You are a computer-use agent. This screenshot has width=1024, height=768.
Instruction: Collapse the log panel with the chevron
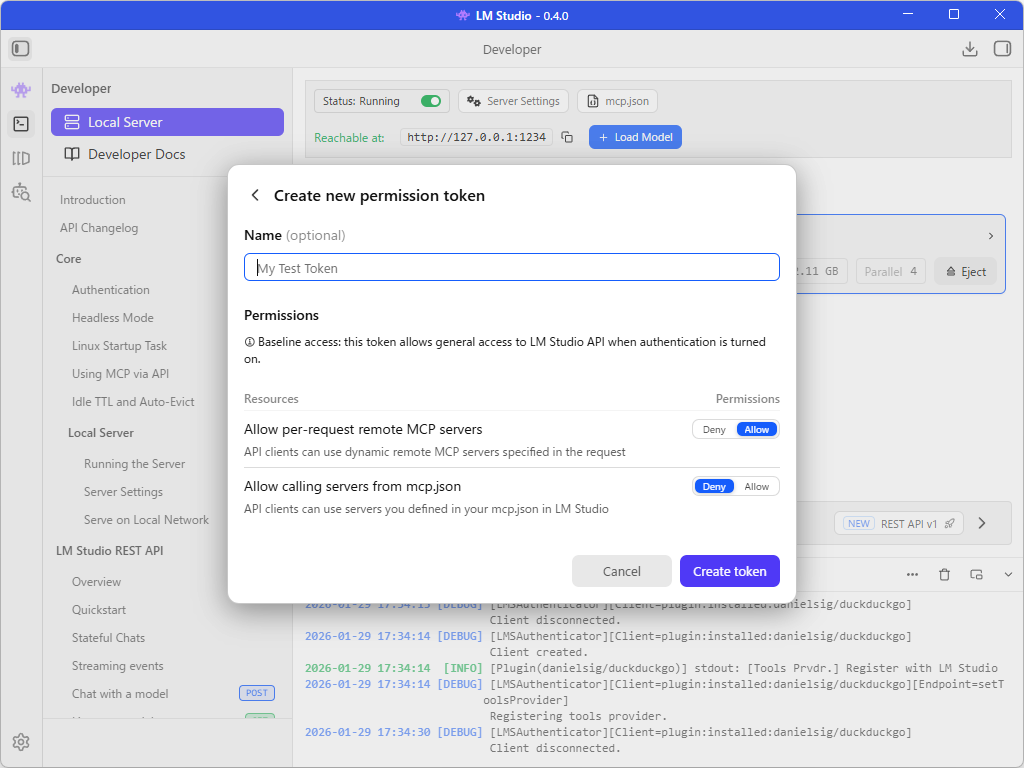click(x=1007, y=575)
